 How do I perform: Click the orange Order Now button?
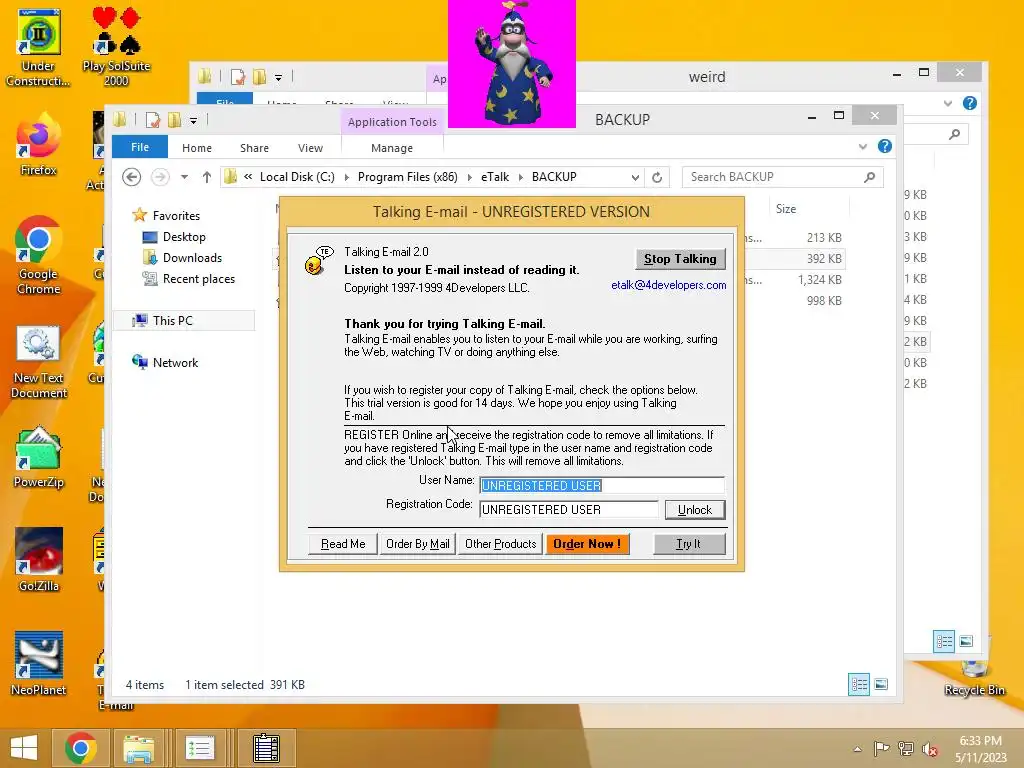pyautogui.click(x=587, y=544)
